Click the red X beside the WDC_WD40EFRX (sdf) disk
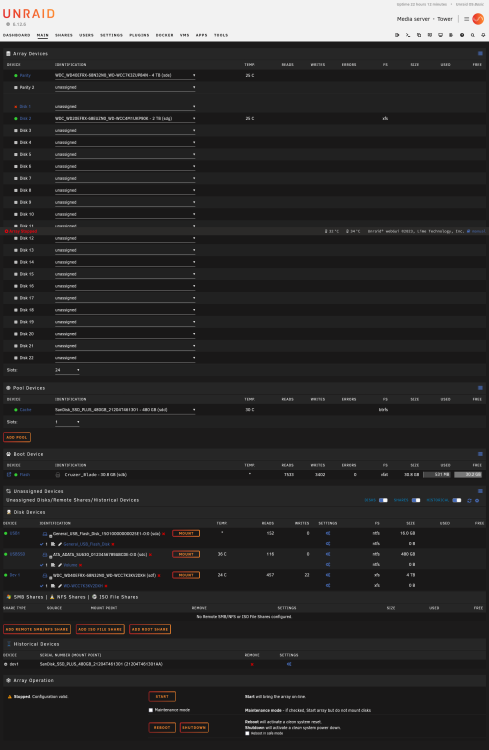Image resolution: width=489 pixels, height=750 pixels. coord(159,575)
